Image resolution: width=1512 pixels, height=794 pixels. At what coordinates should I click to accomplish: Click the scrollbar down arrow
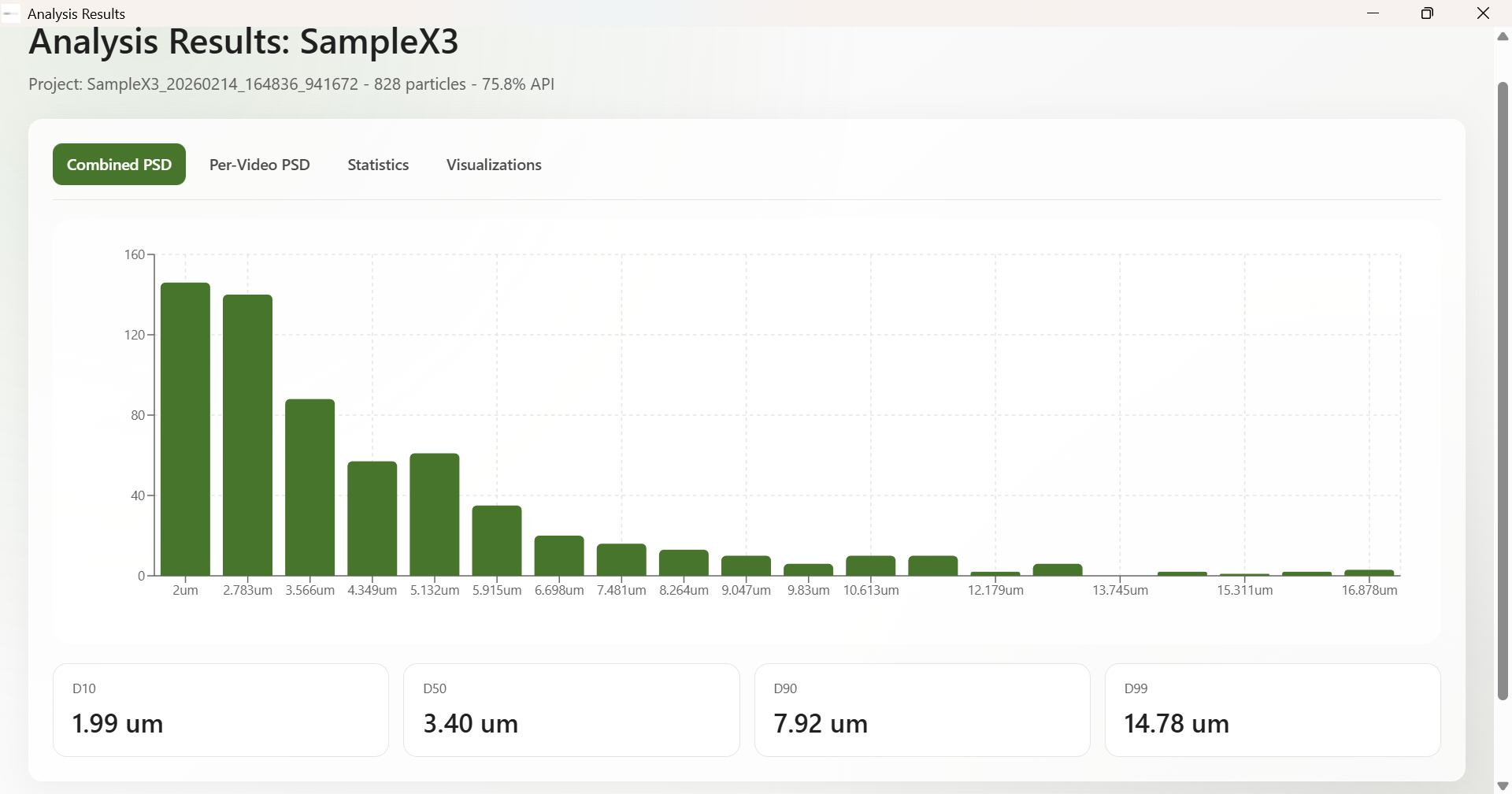1503,785
